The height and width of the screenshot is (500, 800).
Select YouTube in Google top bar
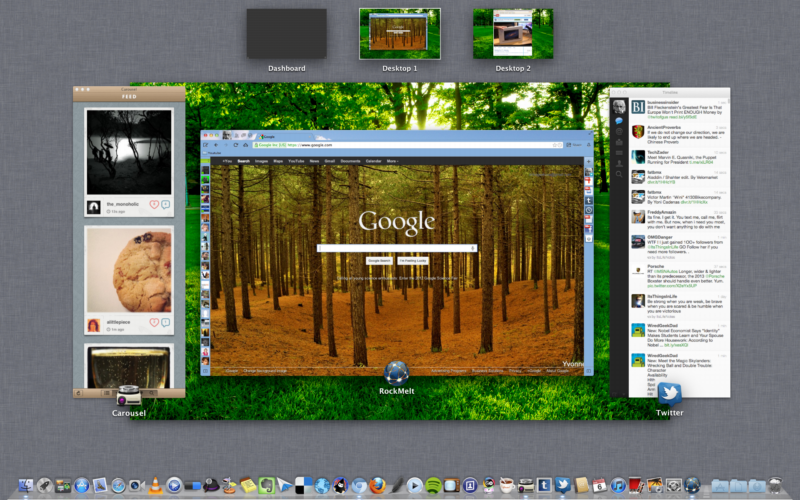296,161
